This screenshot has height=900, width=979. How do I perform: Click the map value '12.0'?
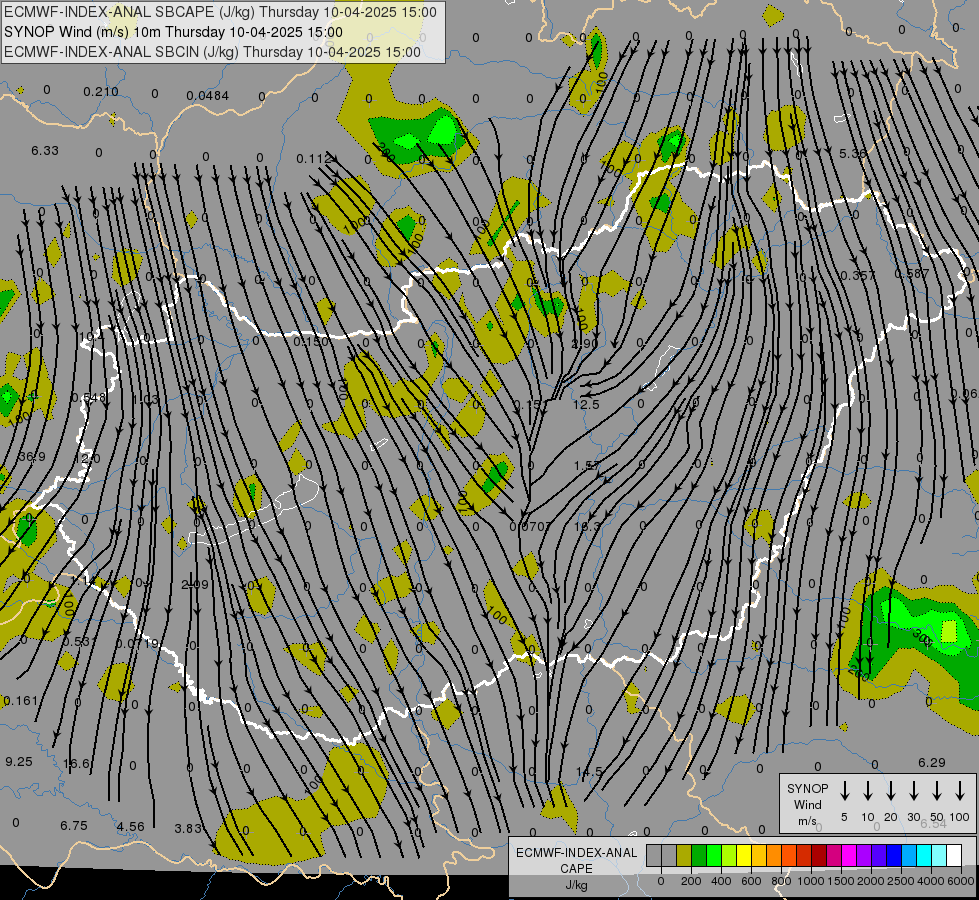pyautogui.click(x=86, y=458)
